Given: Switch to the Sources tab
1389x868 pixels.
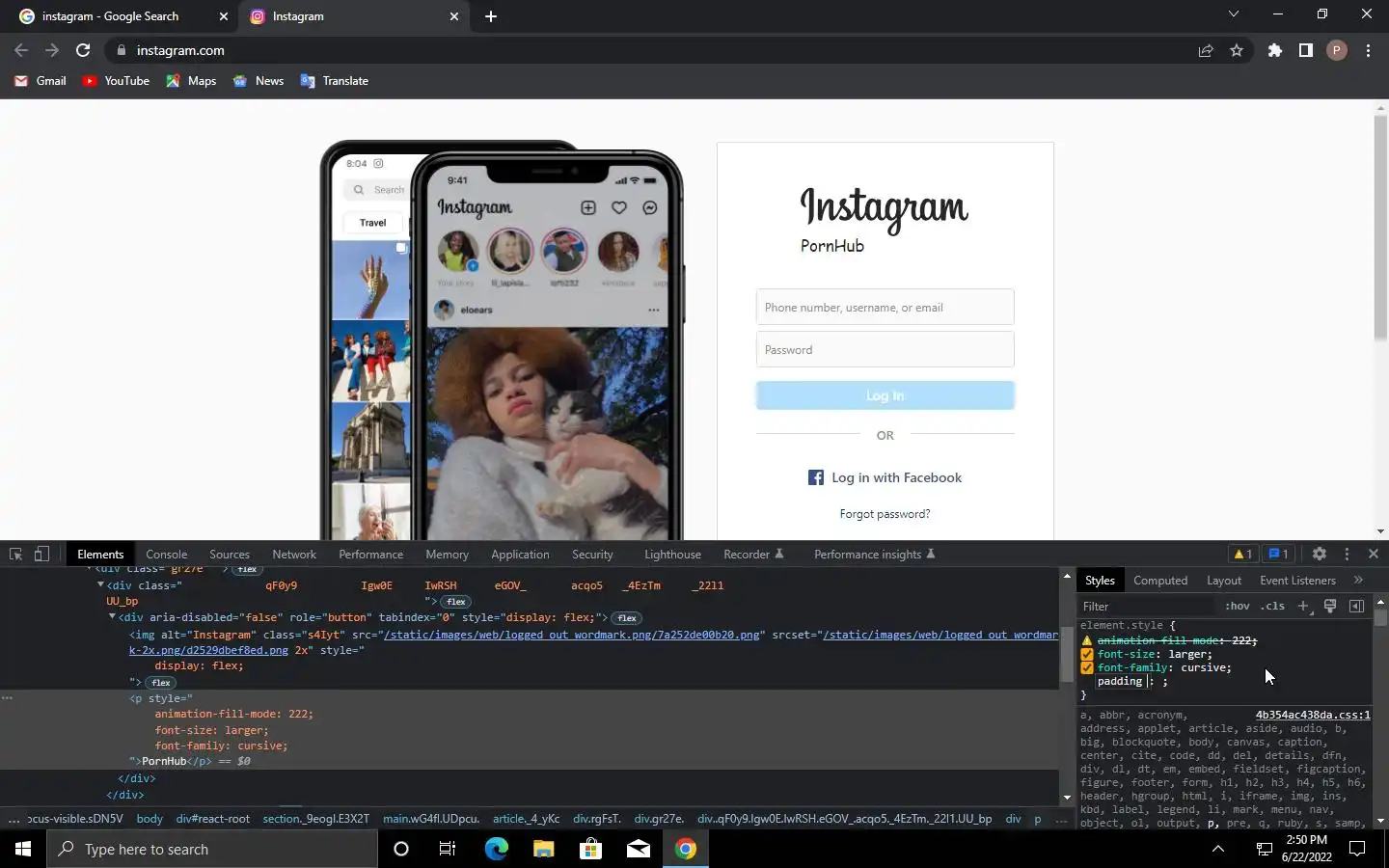Looking at the screenshot, I should pyautogui.click(x=230, y=555).
